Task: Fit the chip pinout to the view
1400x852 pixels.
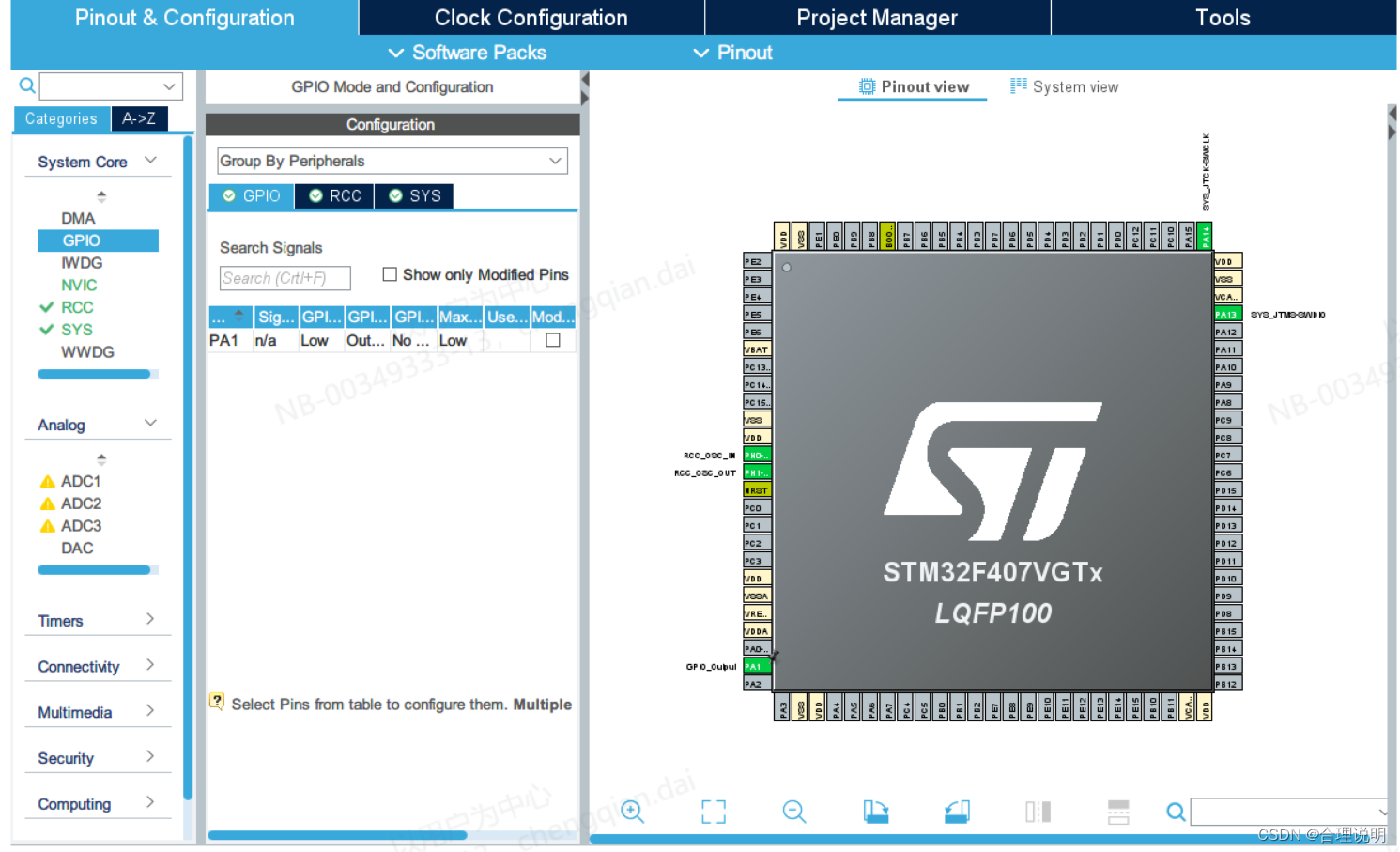Action: 714,812
